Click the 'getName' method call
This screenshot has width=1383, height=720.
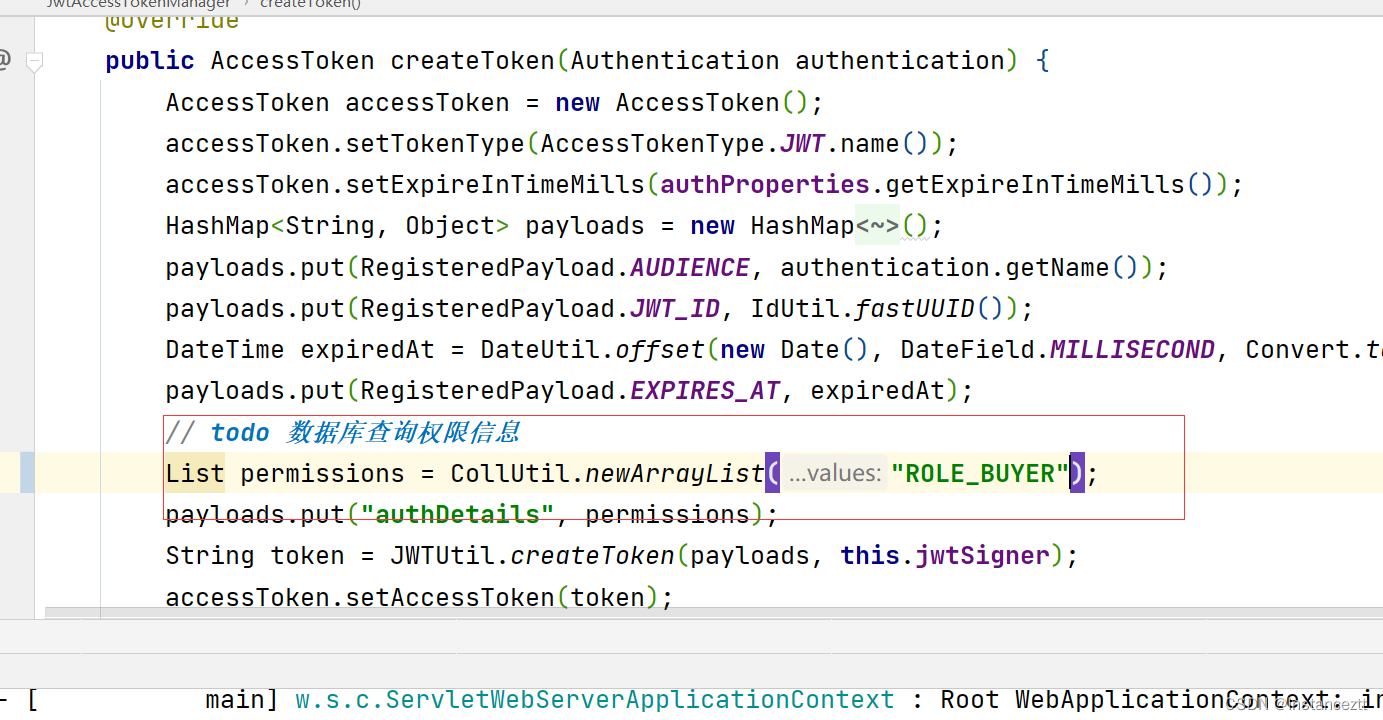click(1058, 268)
